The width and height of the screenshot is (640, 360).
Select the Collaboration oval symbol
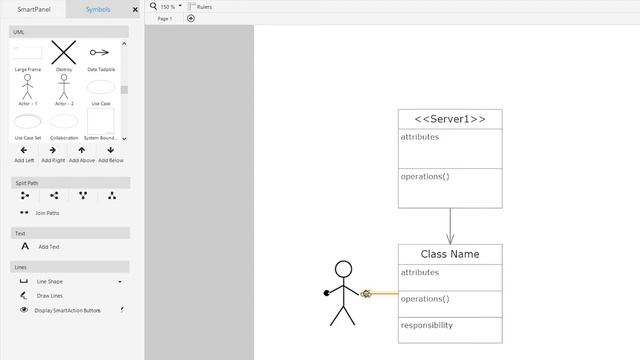tap(64, 121)
